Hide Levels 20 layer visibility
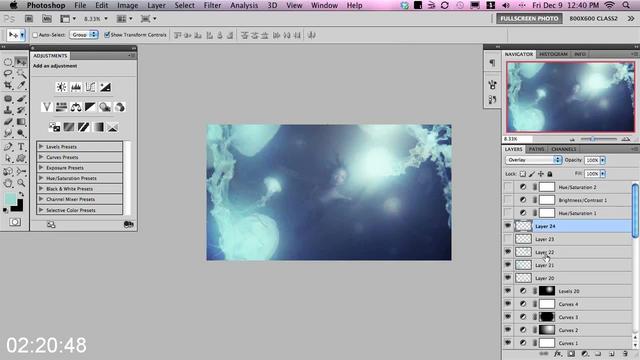 (508, 291)
